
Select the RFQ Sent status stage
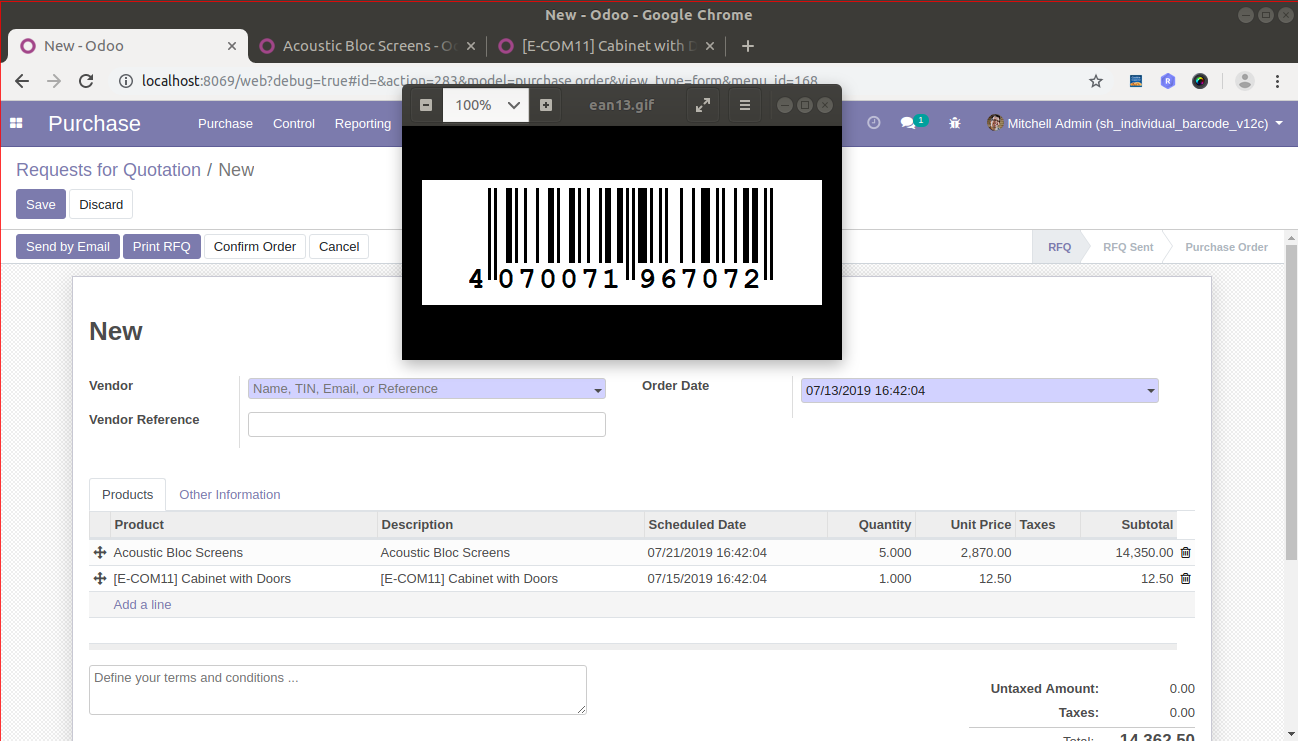tap(1127, 247)
